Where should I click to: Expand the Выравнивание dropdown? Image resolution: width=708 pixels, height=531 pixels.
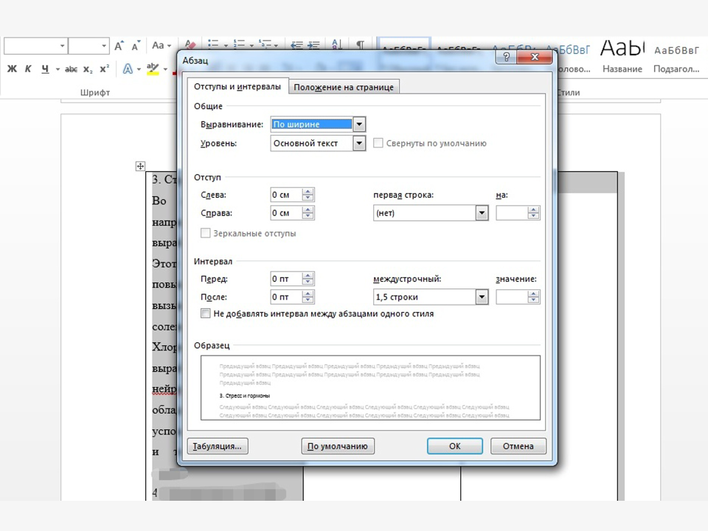pos(359,124)
